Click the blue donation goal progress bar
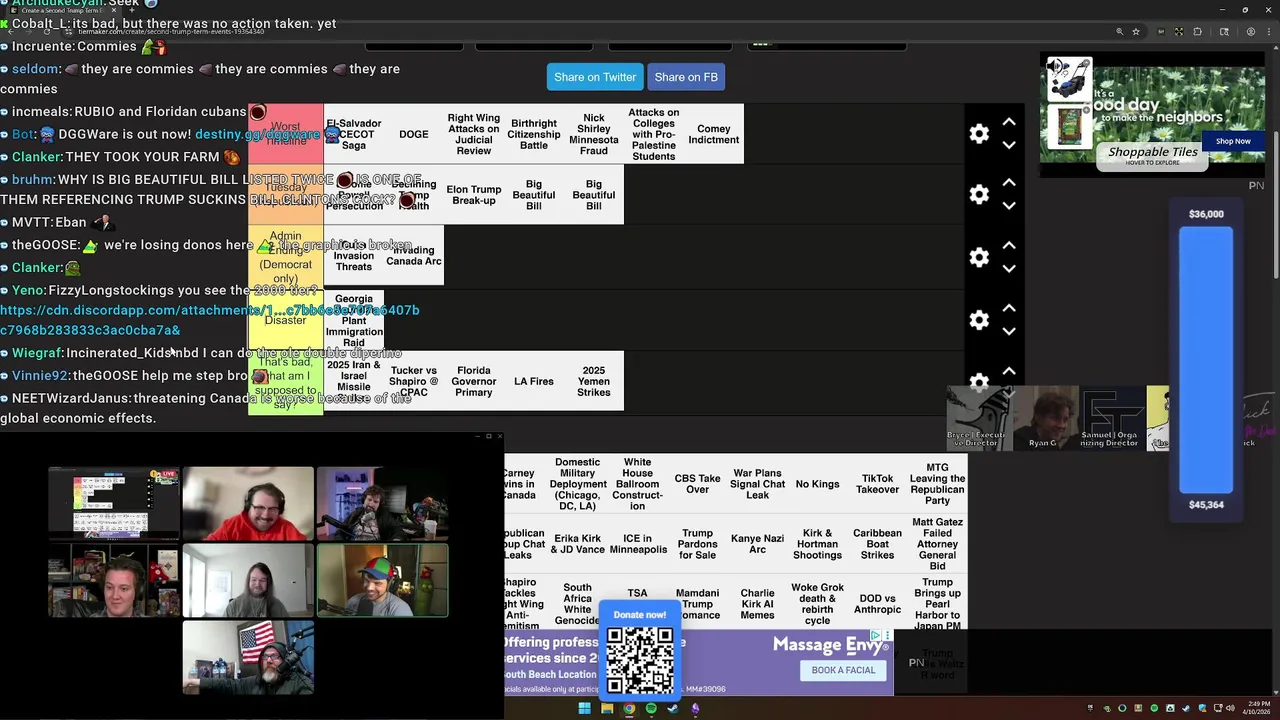 (x=1206, y=360)
